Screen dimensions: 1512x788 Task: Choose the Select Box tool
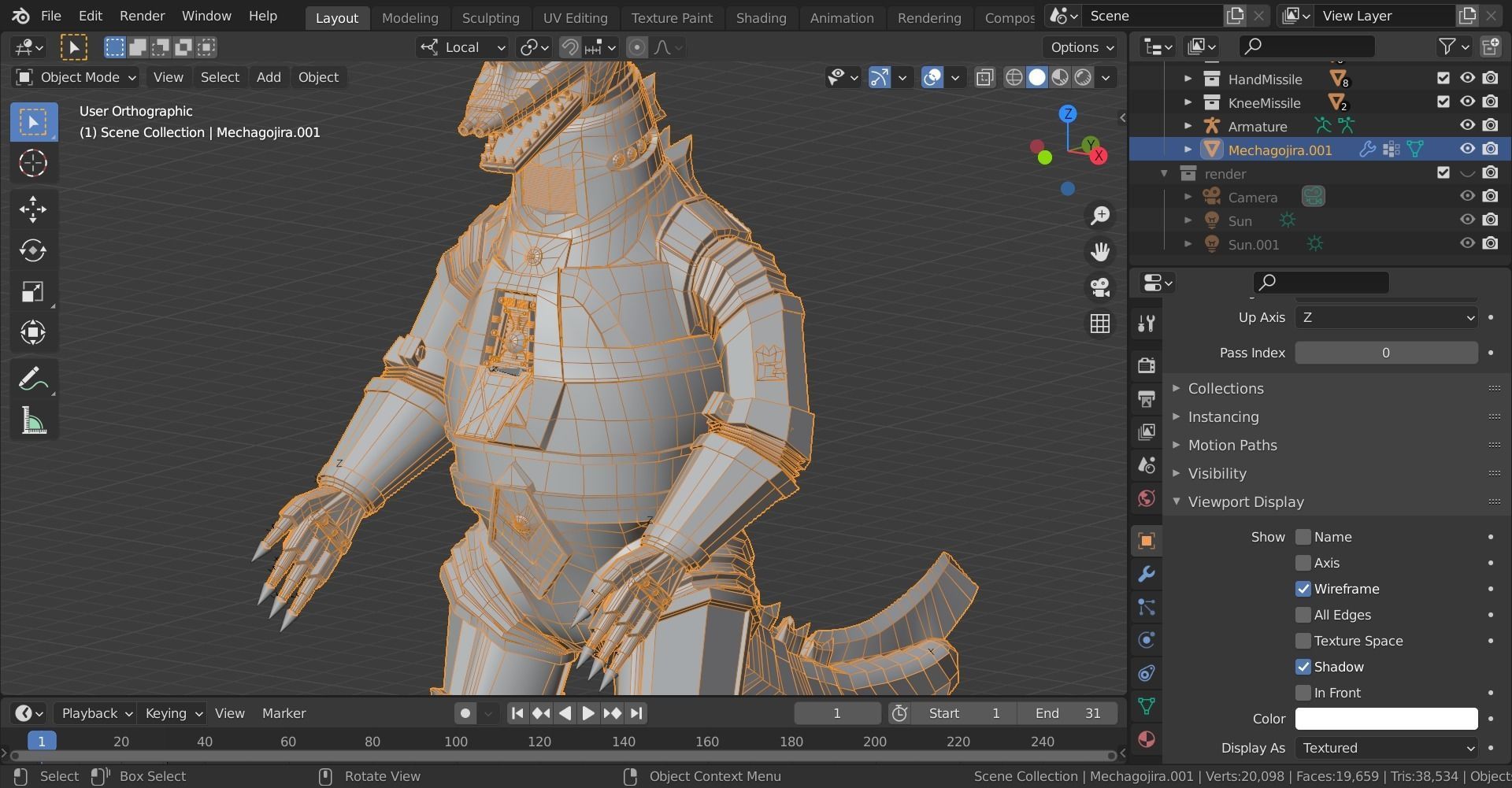tap(33, 122)
